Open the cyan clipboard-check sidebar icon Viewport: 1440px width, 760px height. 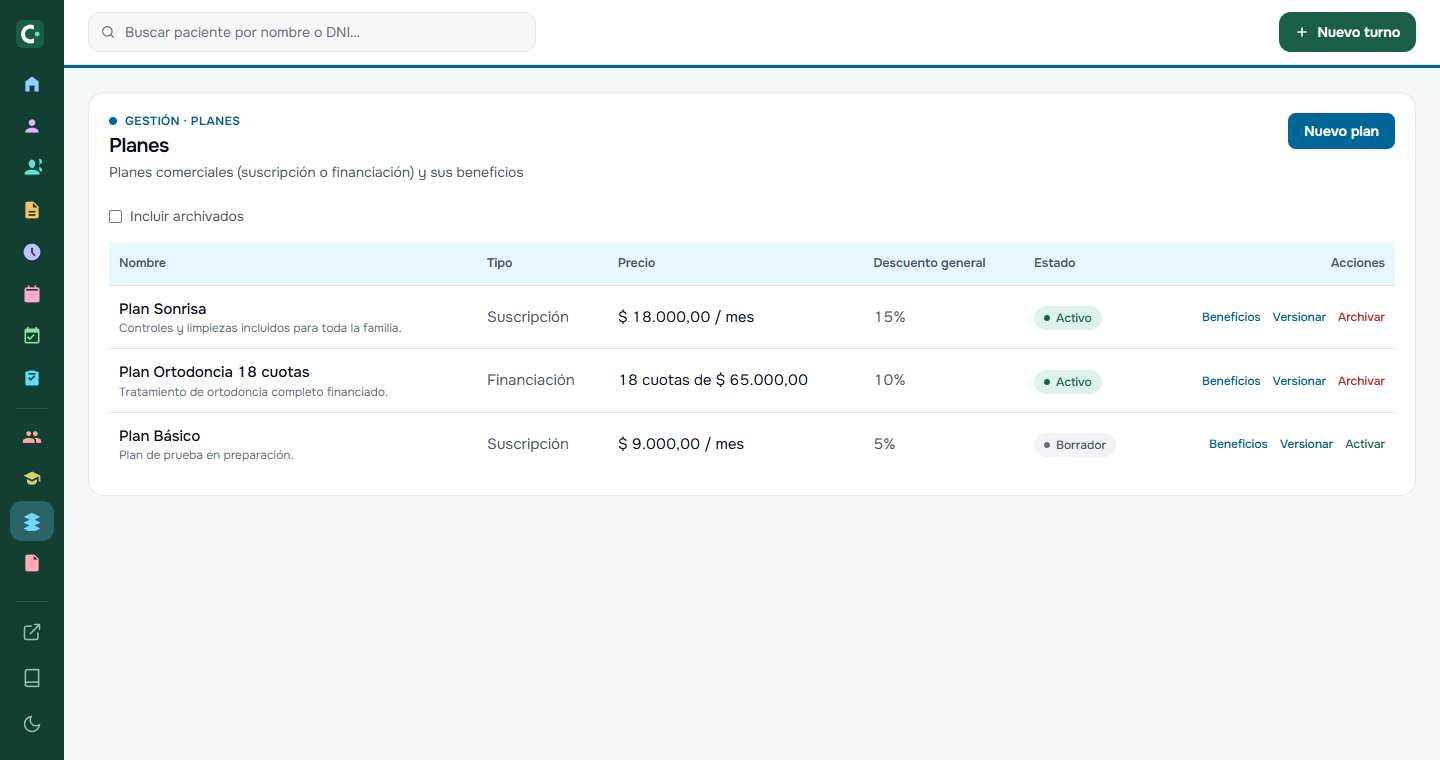tap(32, 378)
